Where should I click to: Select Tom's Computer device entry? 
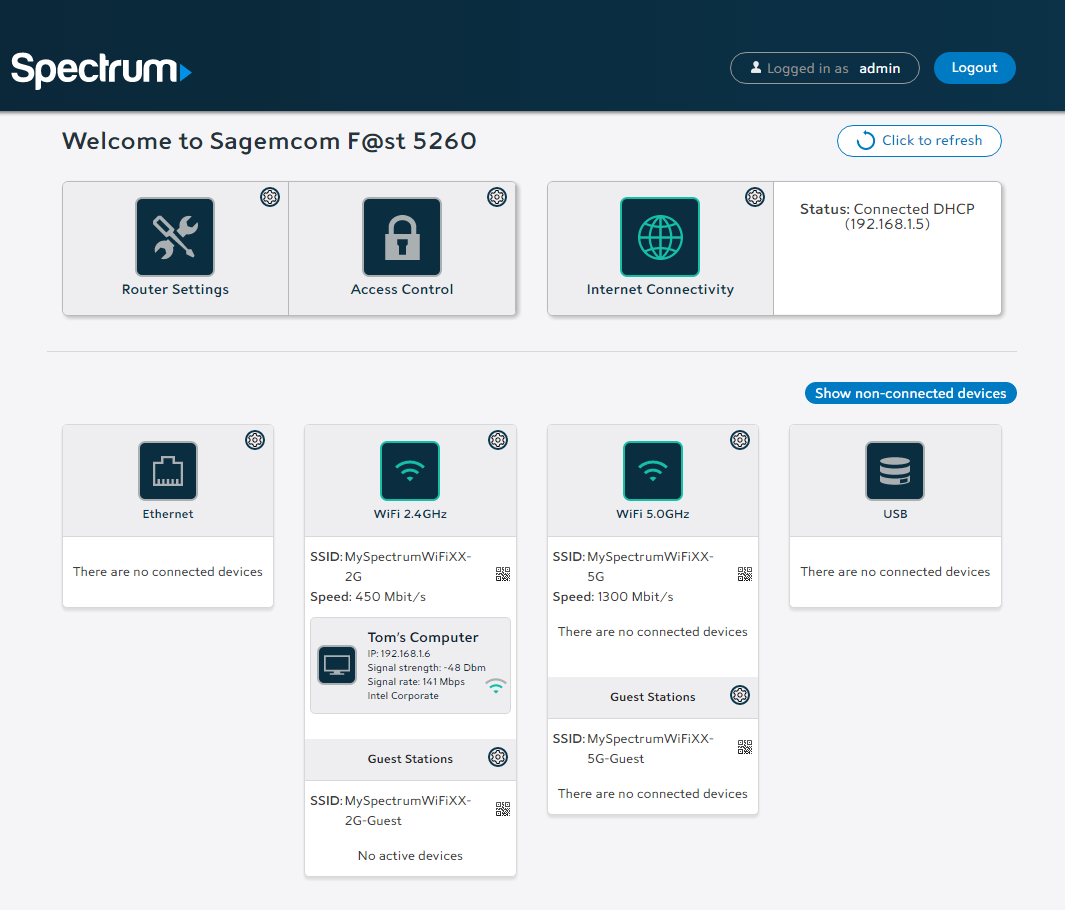click(410, 665)
